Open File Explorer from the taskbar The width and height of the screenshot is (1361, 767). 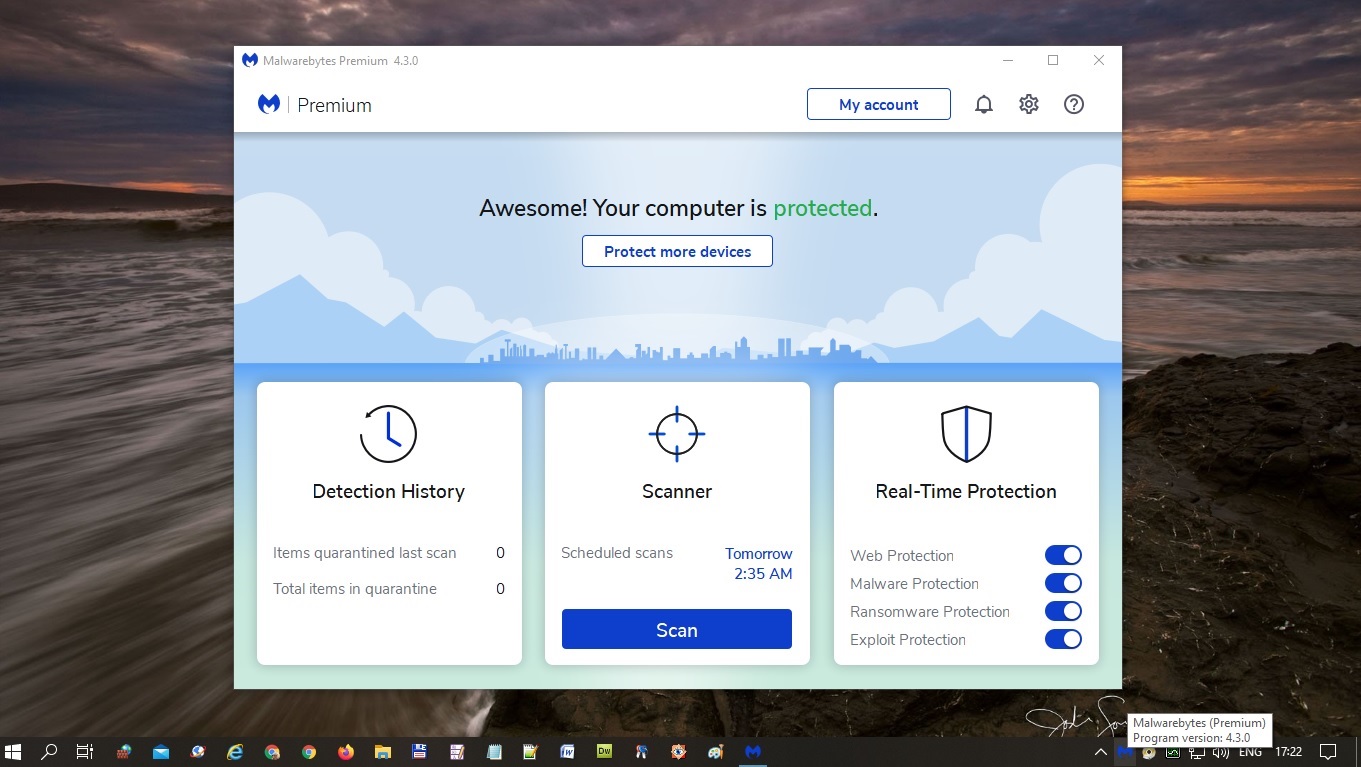click(383, 751)
